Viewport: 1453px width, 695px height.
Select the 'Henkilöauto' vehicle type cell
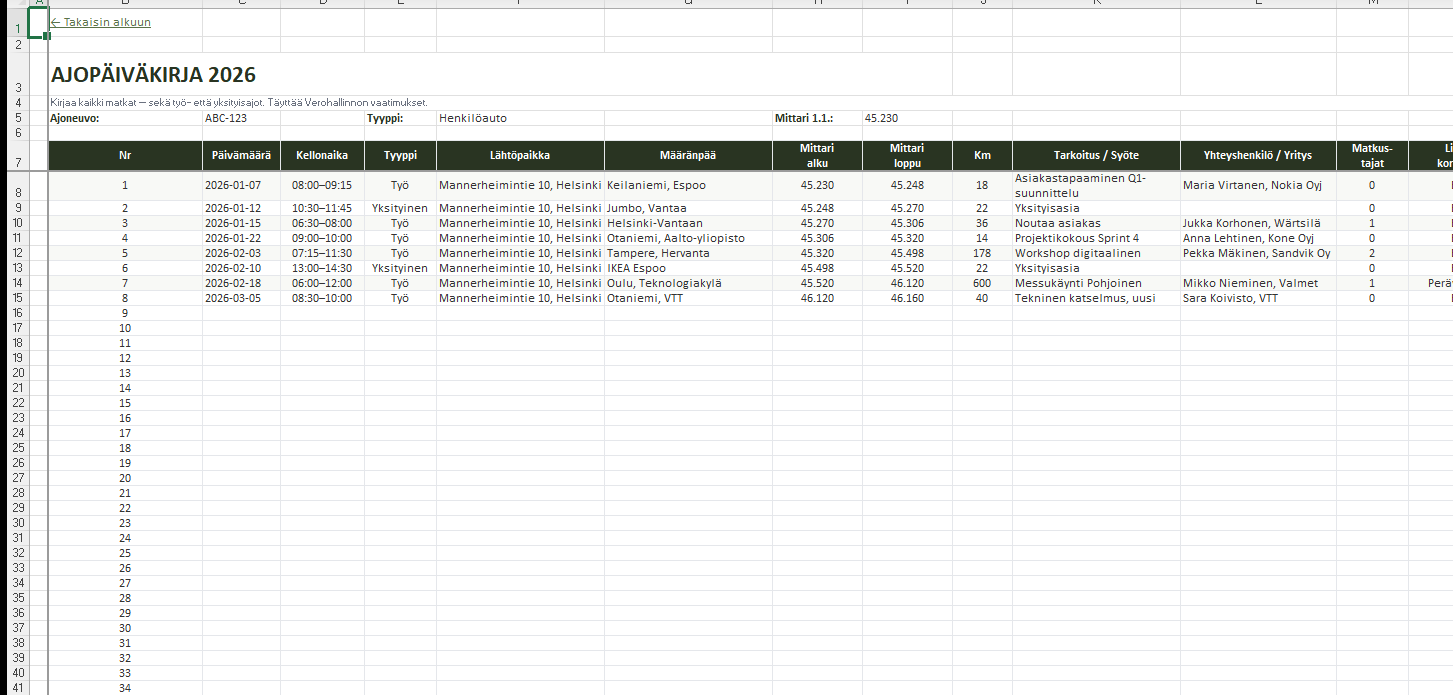pos(473,118)
